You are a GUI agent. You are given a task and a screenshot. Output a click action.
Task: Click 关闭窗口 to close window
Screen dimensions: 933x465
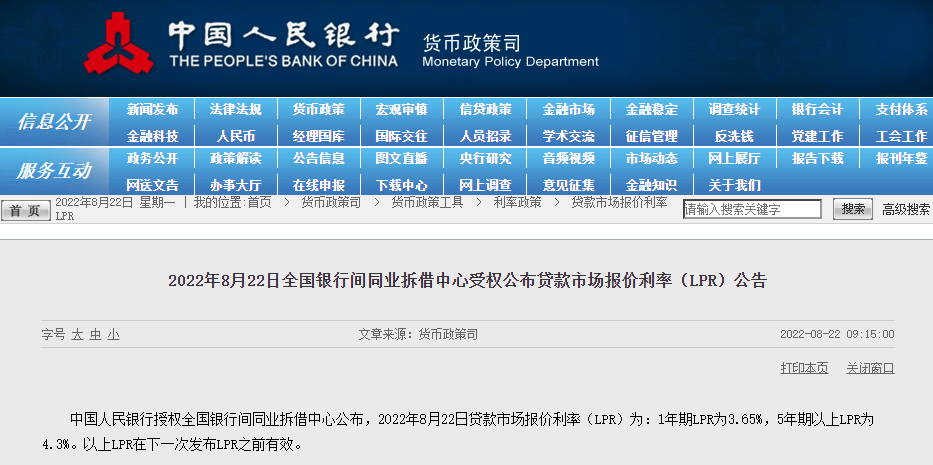(871, 369)
